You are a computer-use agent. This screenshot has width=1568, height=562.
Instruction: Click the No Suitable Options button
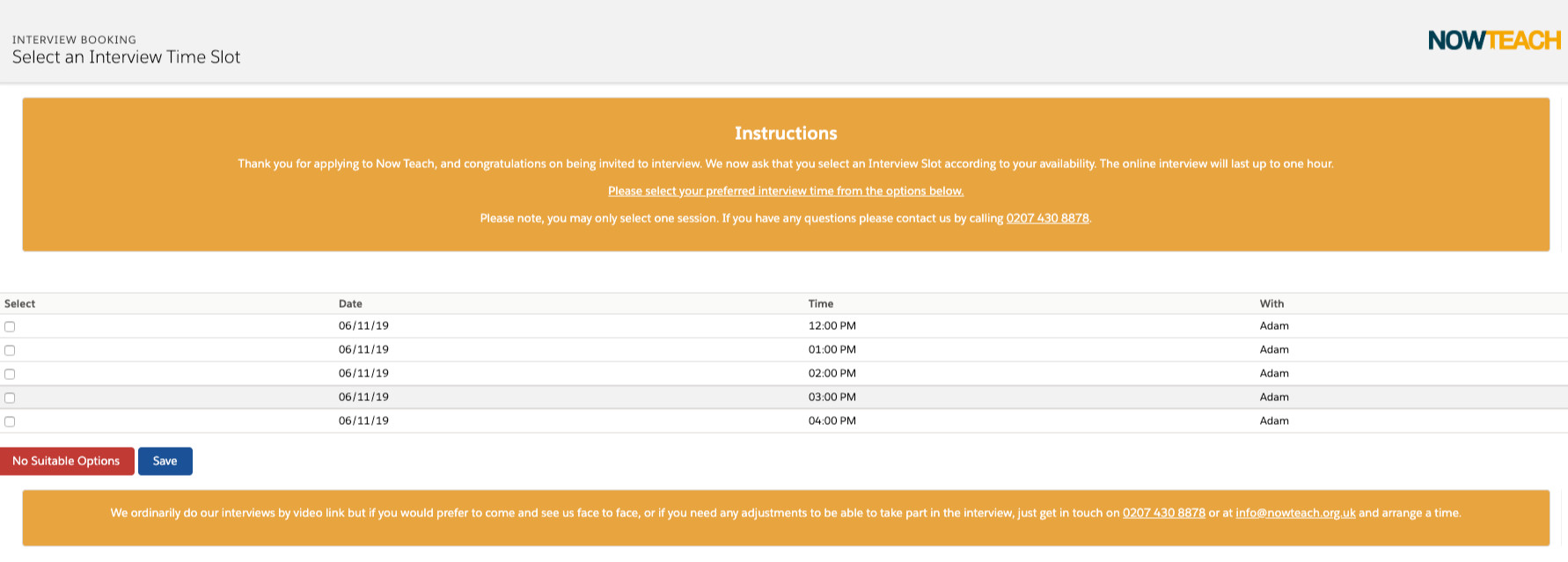[67, 461]
